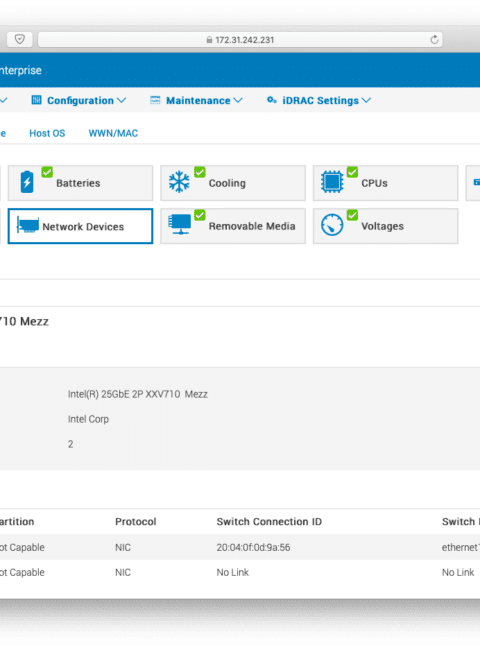Click the Intel Corp manufacturer value

point(88,419)
